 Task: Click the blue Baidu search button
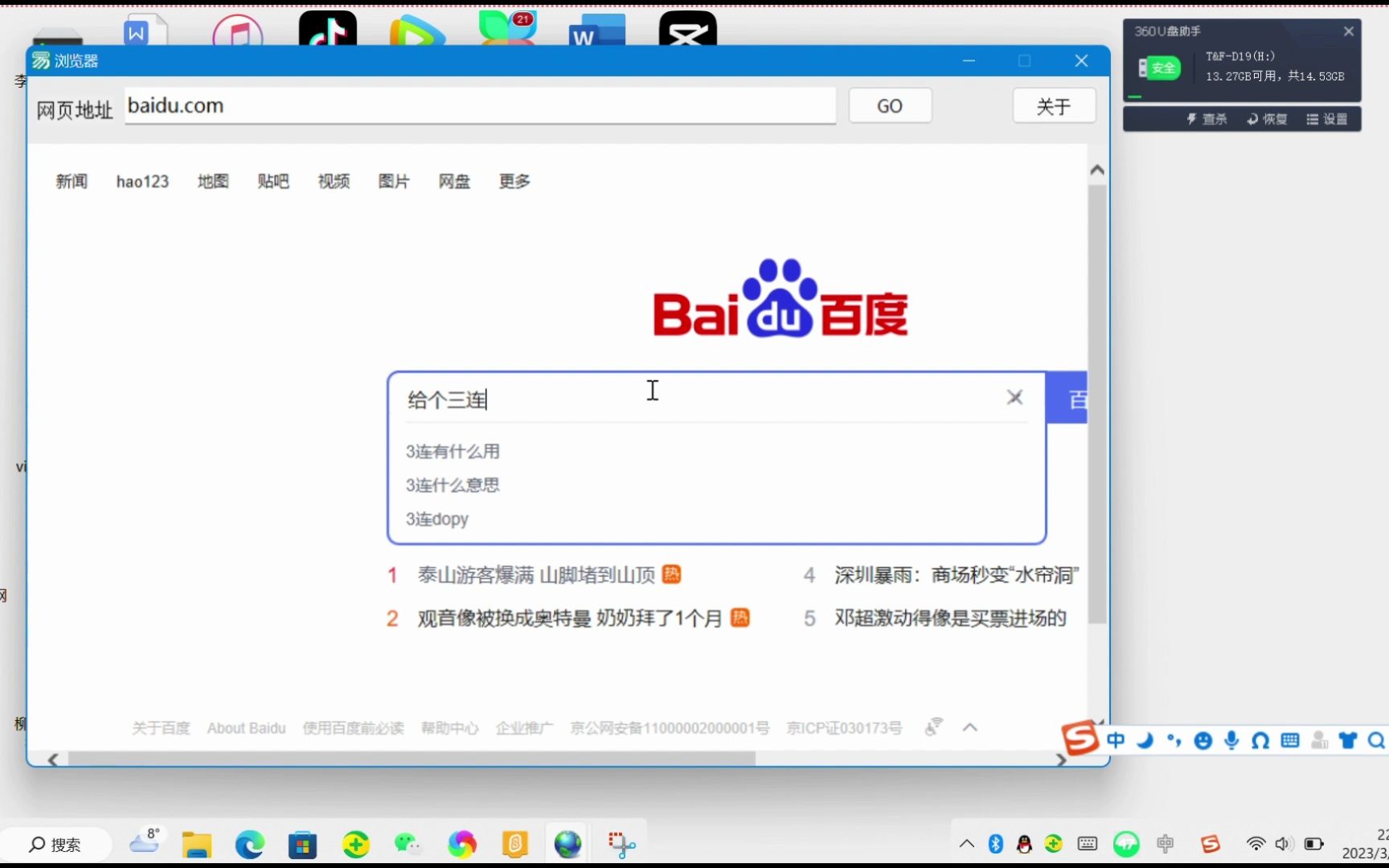pos(1067,399)
